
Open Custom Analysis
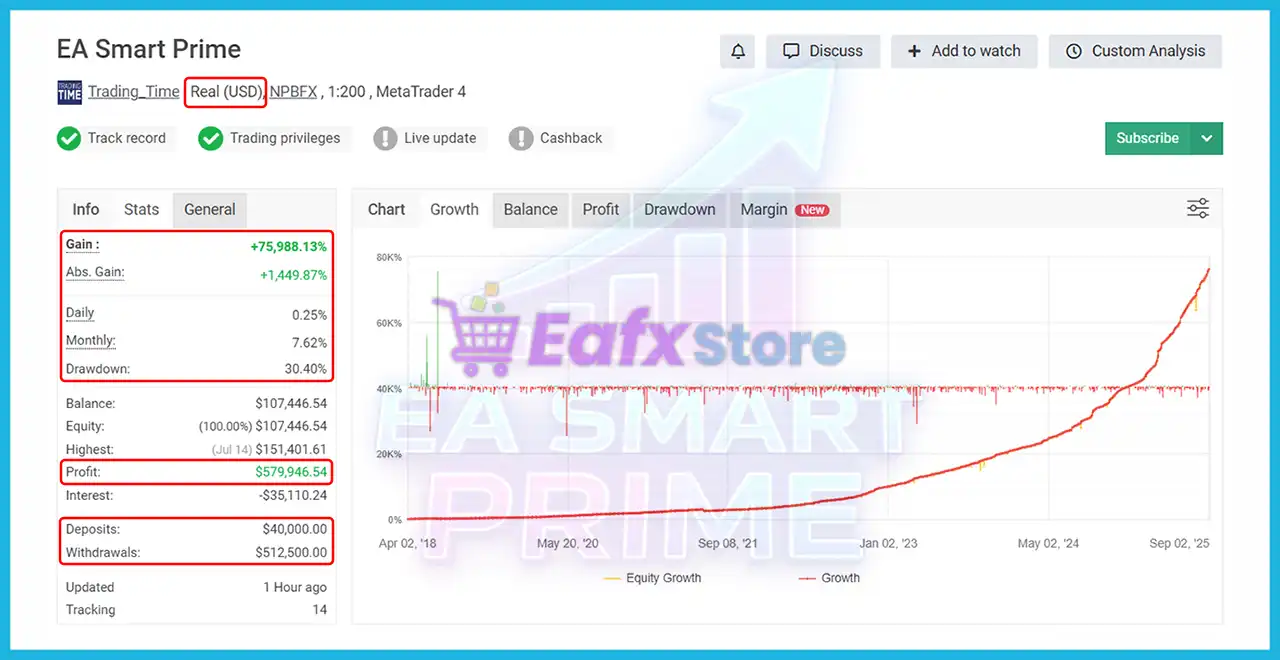click(1135, 51)
